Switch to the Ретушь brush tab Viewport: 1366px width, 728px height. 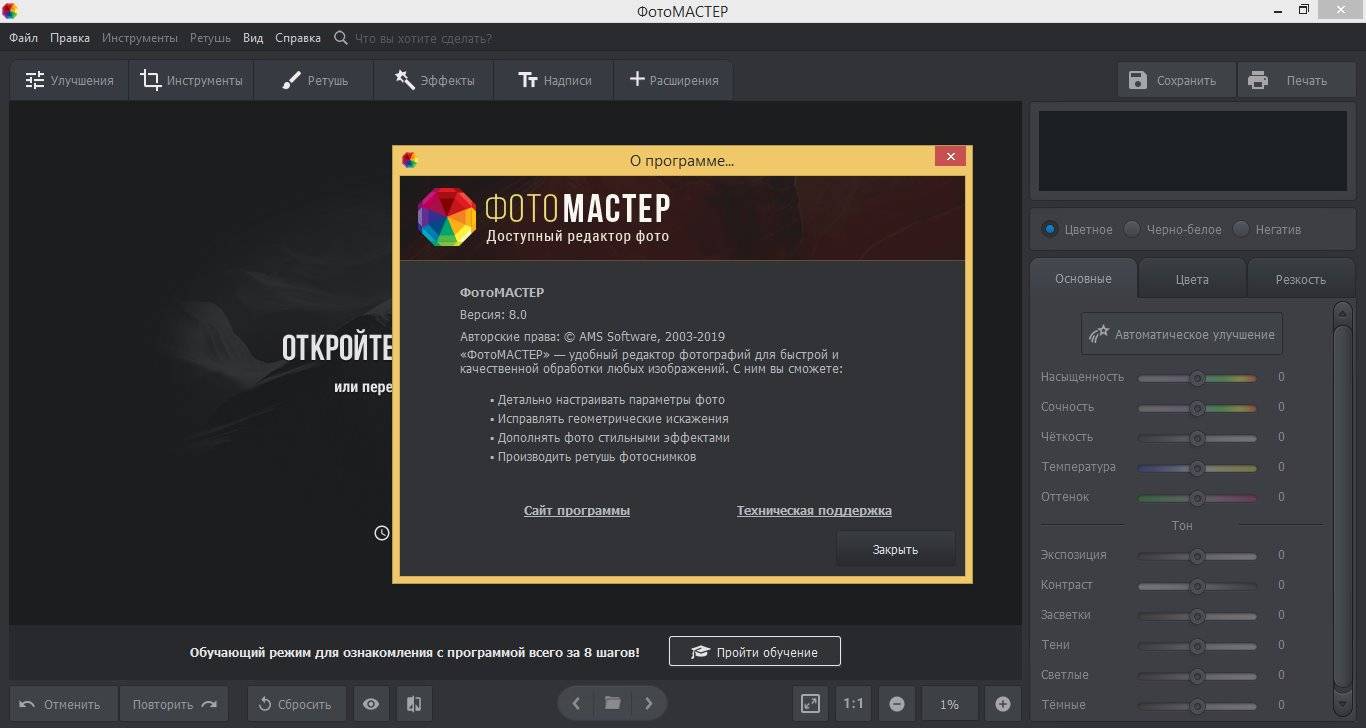click(314, 80)
